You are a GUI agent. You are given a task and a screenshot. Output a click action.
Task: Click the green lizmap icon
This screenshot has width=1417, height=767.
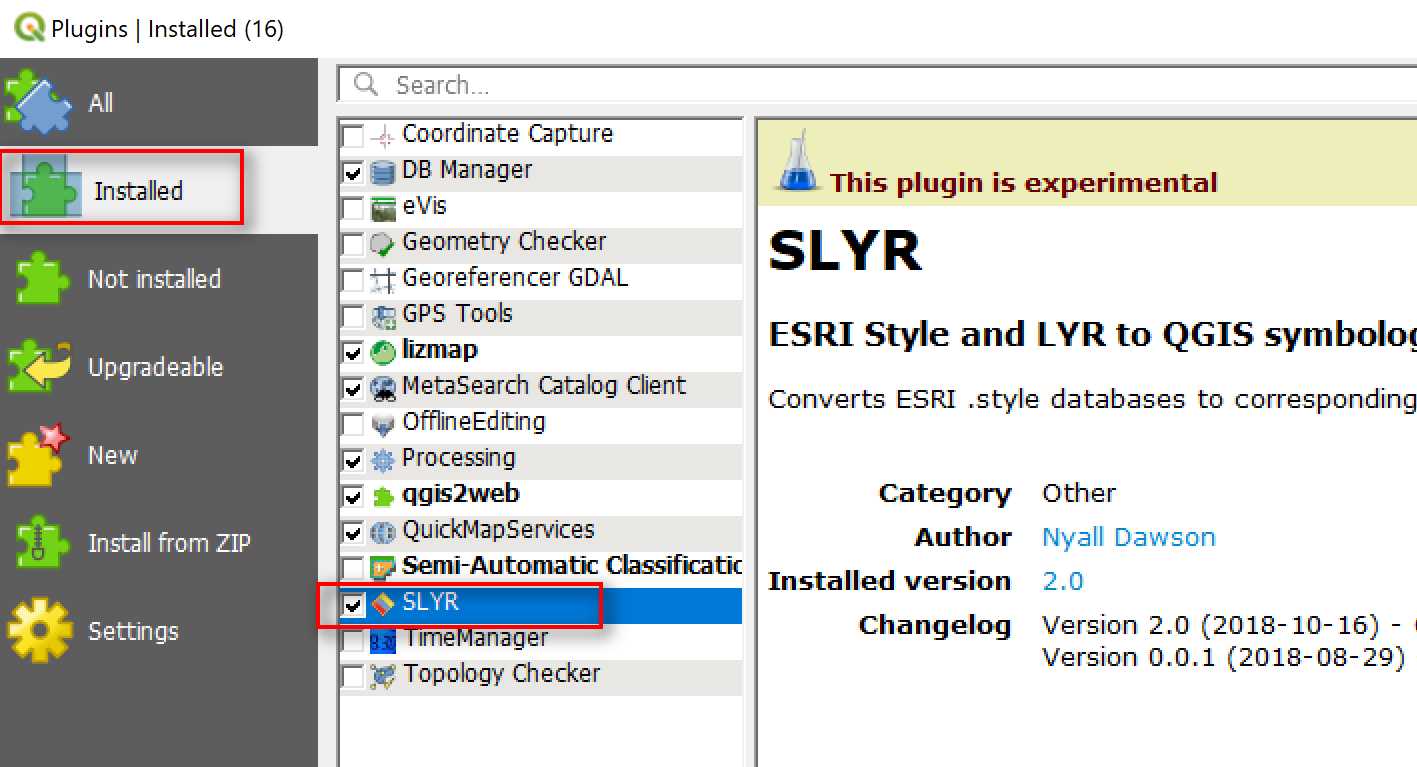coord(383,352)
